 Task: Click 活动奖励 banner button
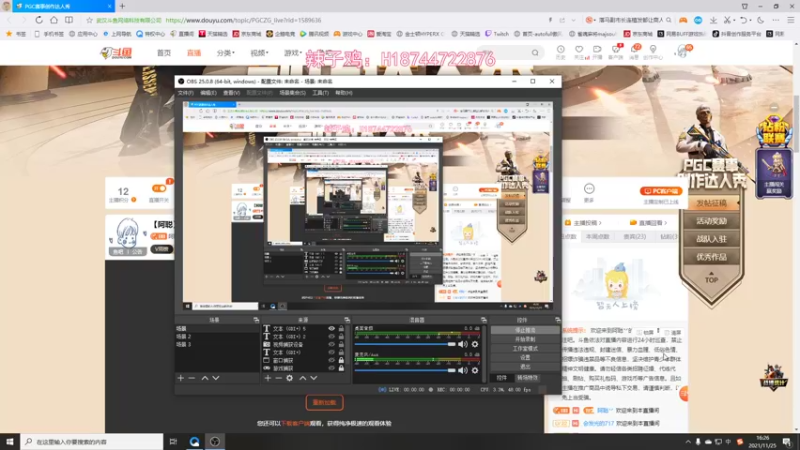point(711,221)
